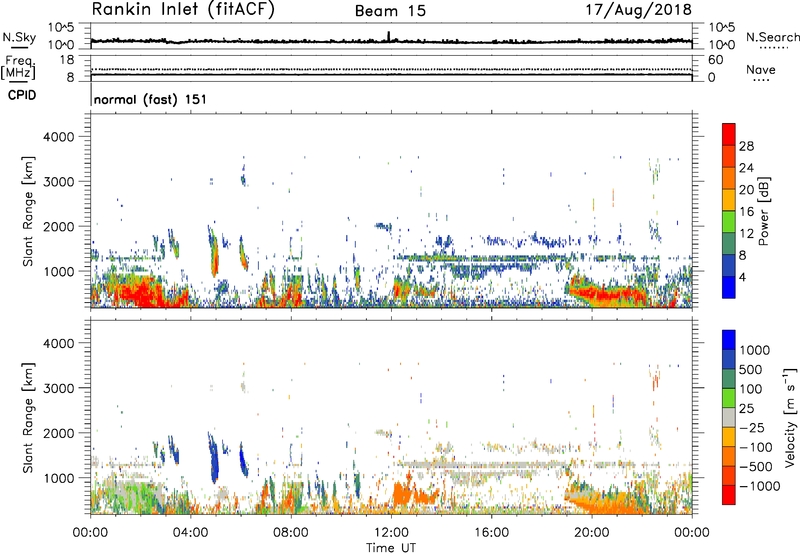Select the "N.Sky" legend label
The width and height of the screenshot is (800, 554).
pyautogui.click(x=19, y=37)
